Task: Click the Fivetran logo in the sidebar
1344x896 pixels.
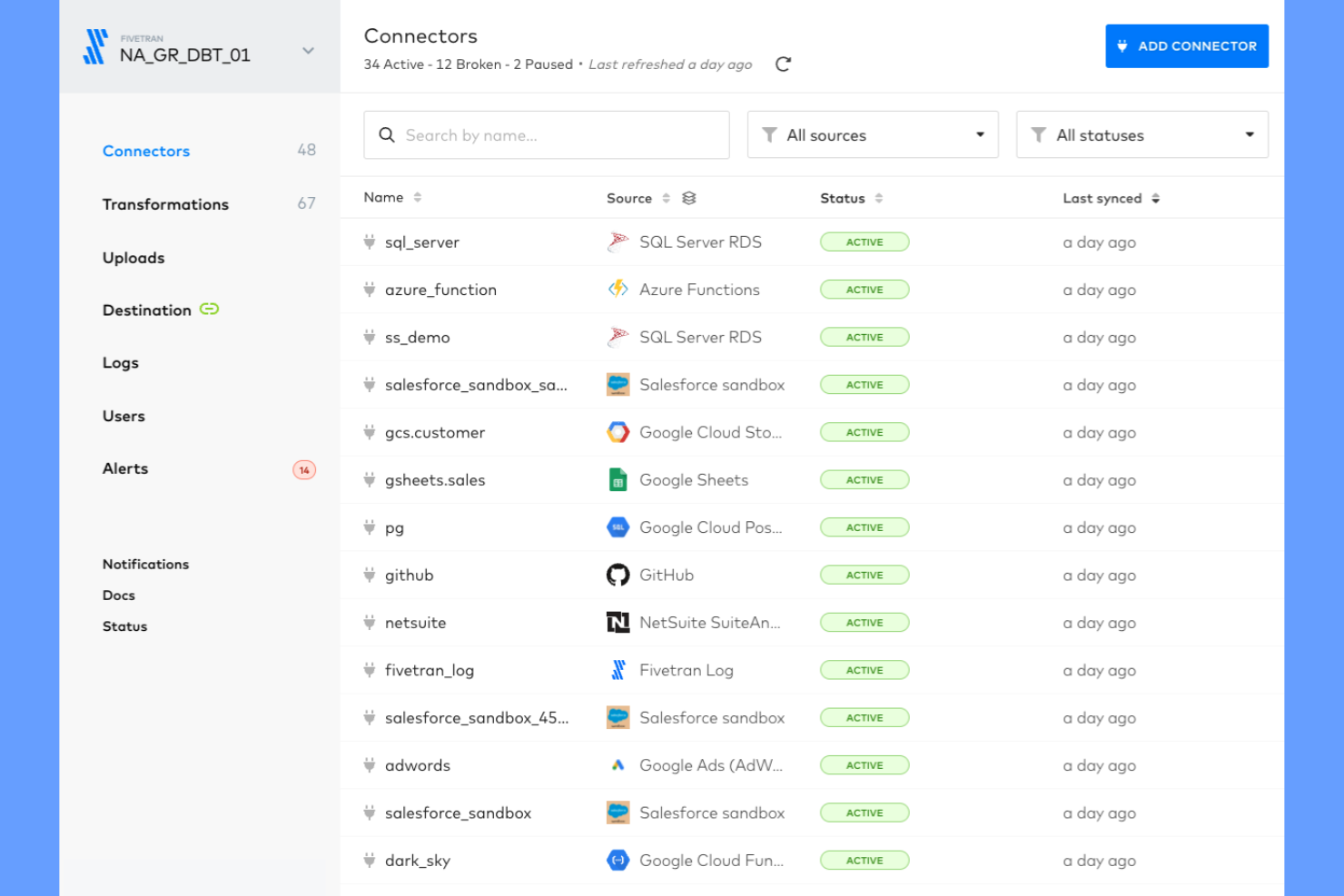Action: pos(95,45)
